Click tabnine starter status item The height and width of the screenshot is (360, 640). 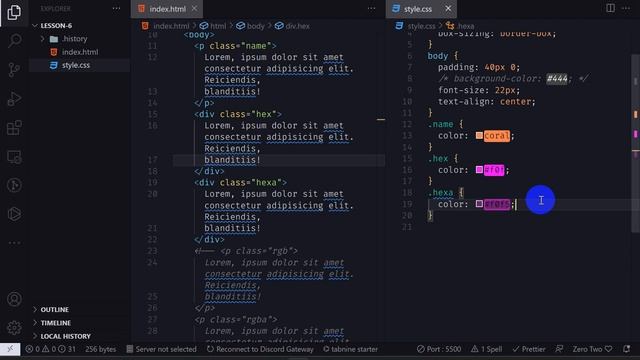[351, 349]
